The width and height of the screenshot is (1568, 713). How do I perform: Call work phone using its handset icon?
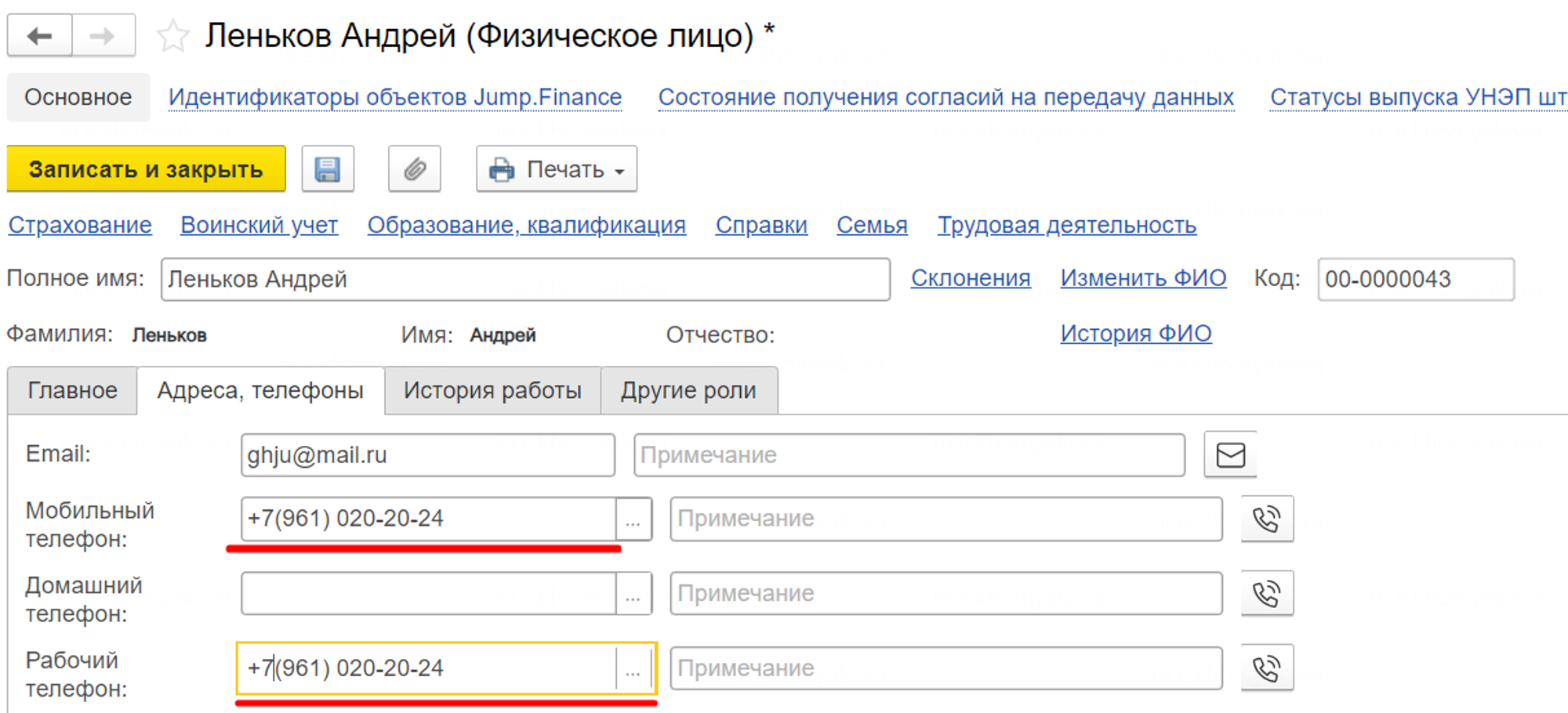[x=1266, y=668]
